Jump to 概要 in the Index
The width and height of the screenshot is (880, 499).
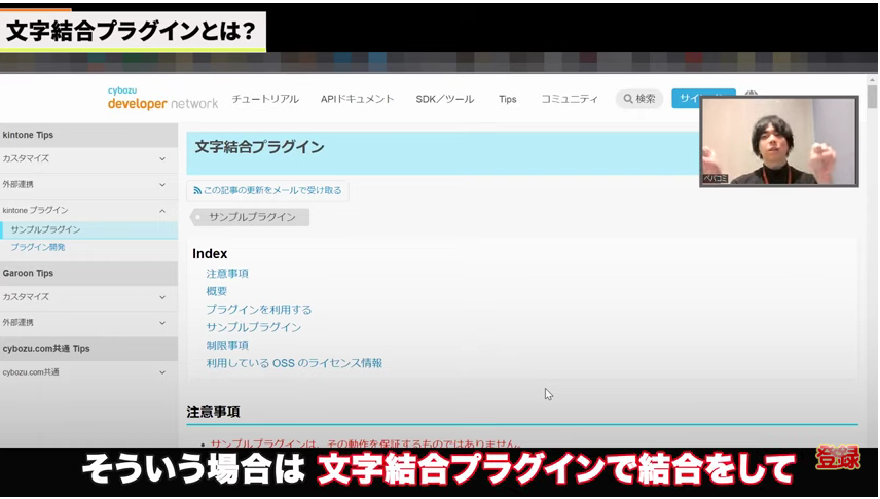click(217, 291)
